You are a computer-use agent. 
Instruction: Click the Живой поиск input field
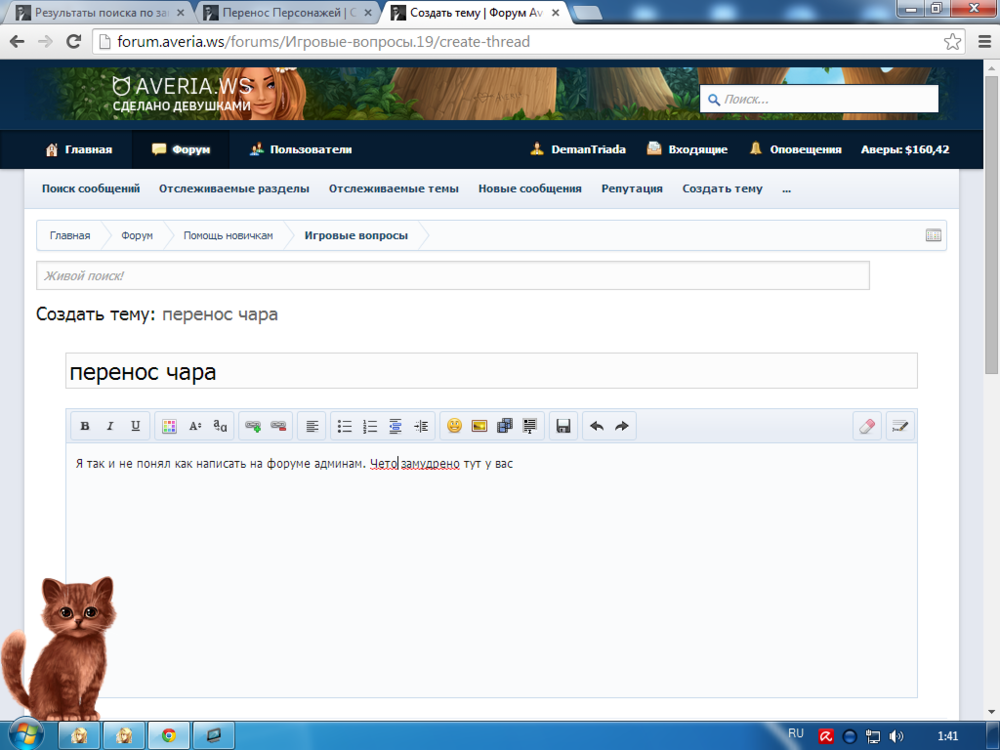(452, 275)
